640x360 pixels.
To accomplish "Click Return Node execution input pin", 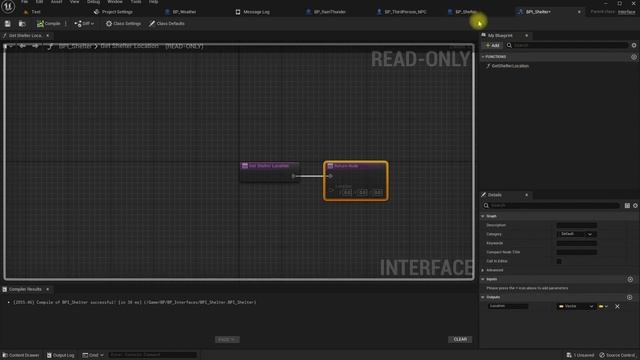I will [330, 176].
